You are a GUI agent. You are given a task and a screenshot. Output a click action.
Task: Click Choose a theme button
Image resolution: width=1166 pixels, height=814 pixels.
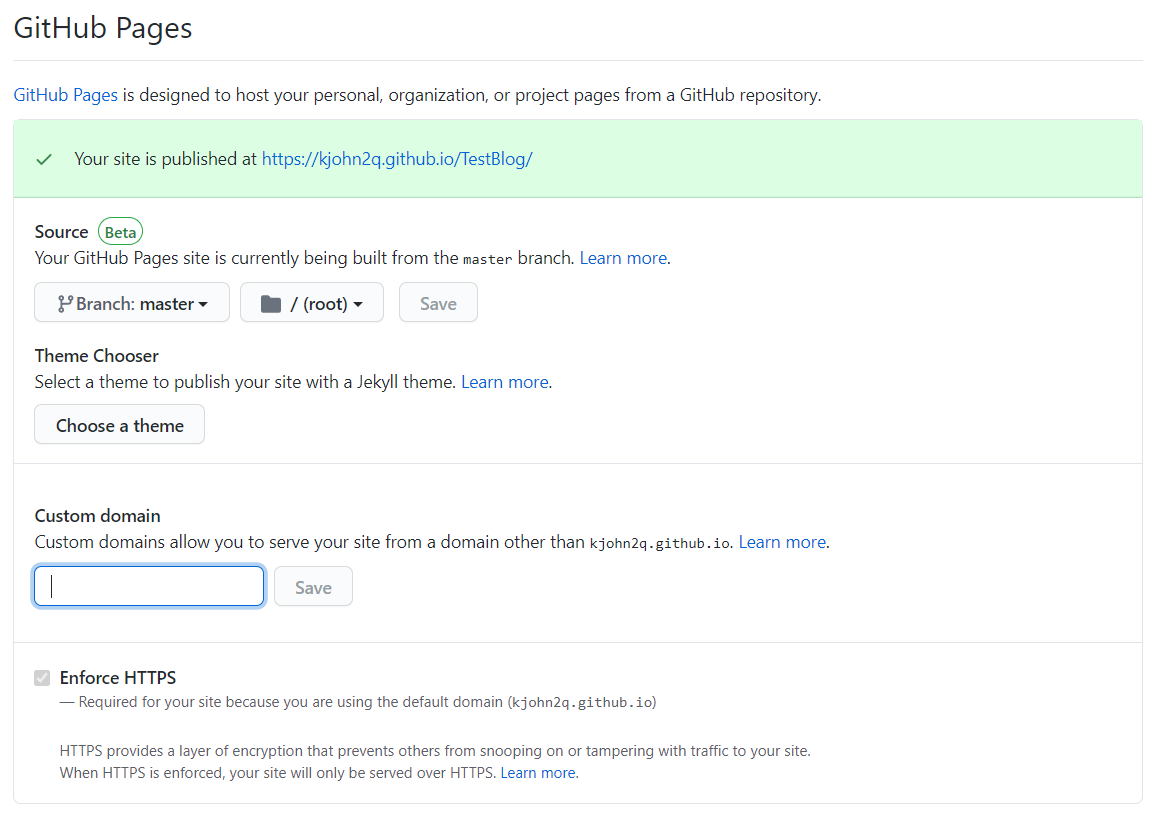(x=119, y=424)
